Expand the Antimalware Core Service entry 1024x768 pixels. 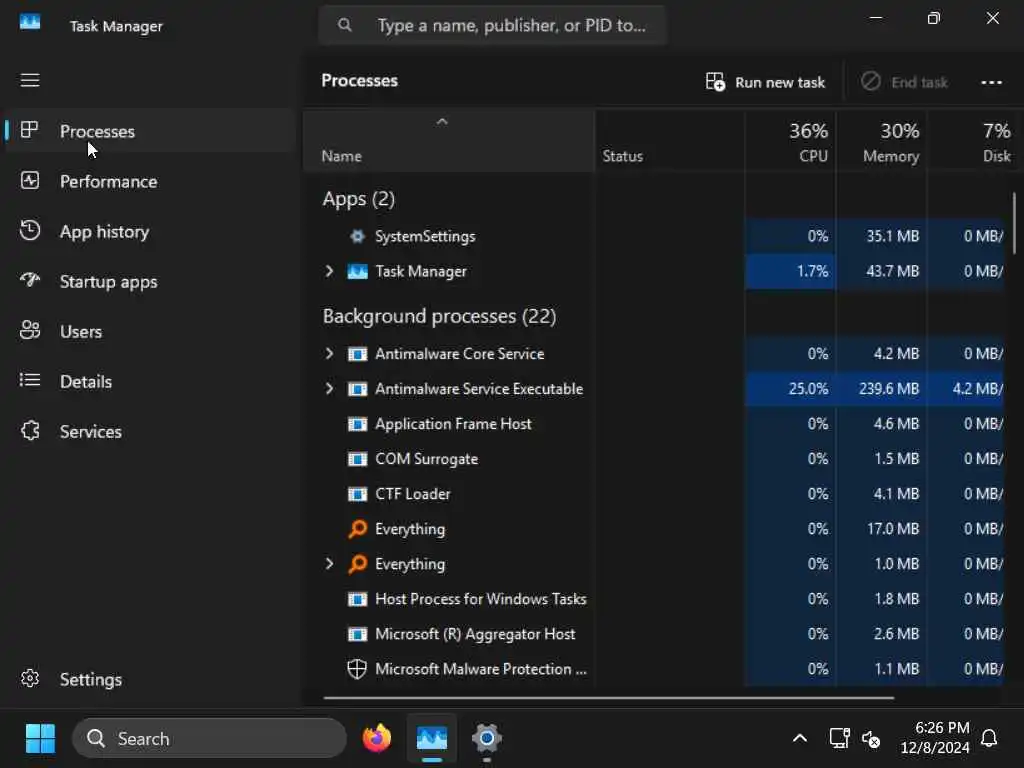click(329, 353)
